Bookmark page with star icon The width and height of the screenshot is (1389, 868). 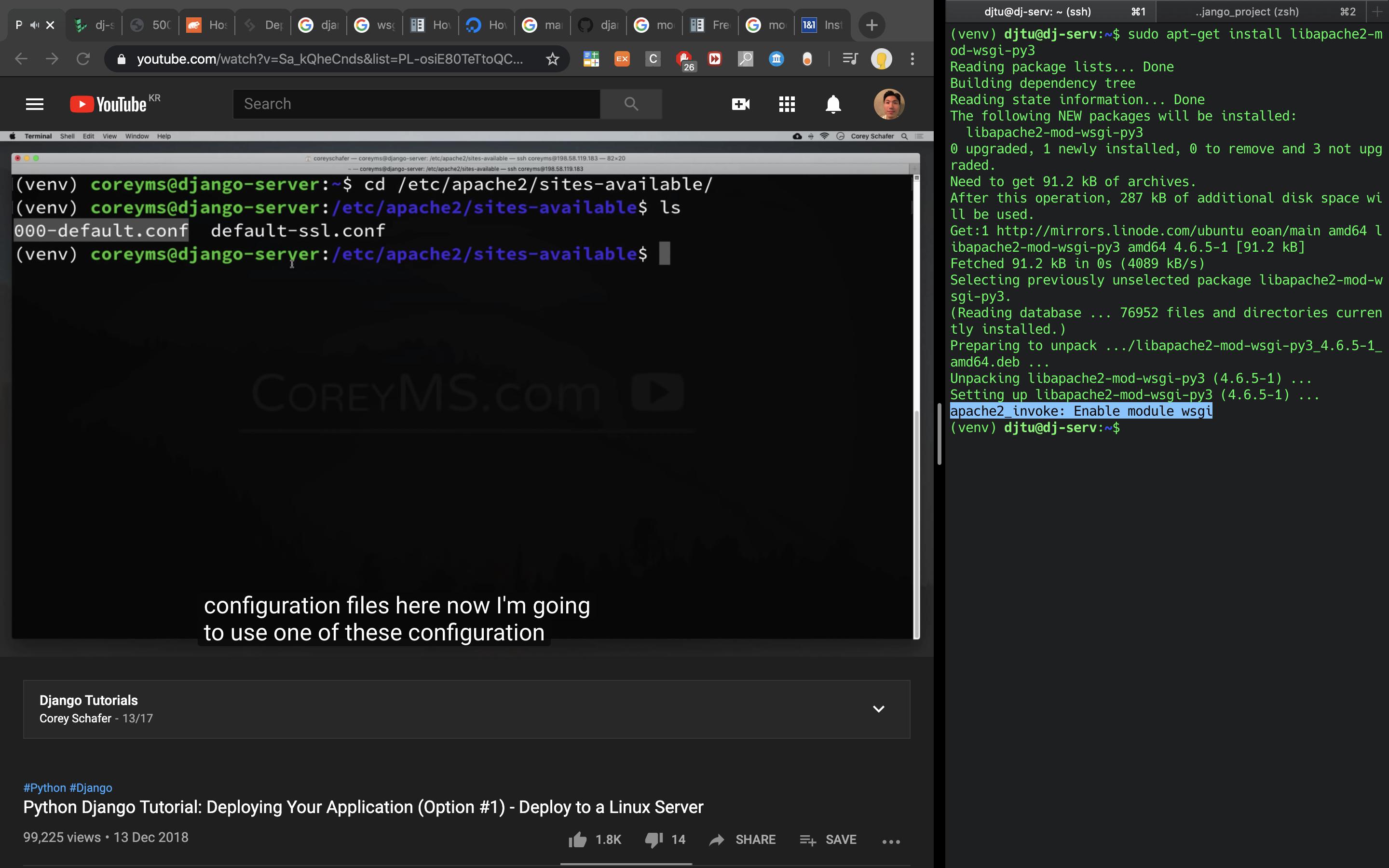coord(552,58)
